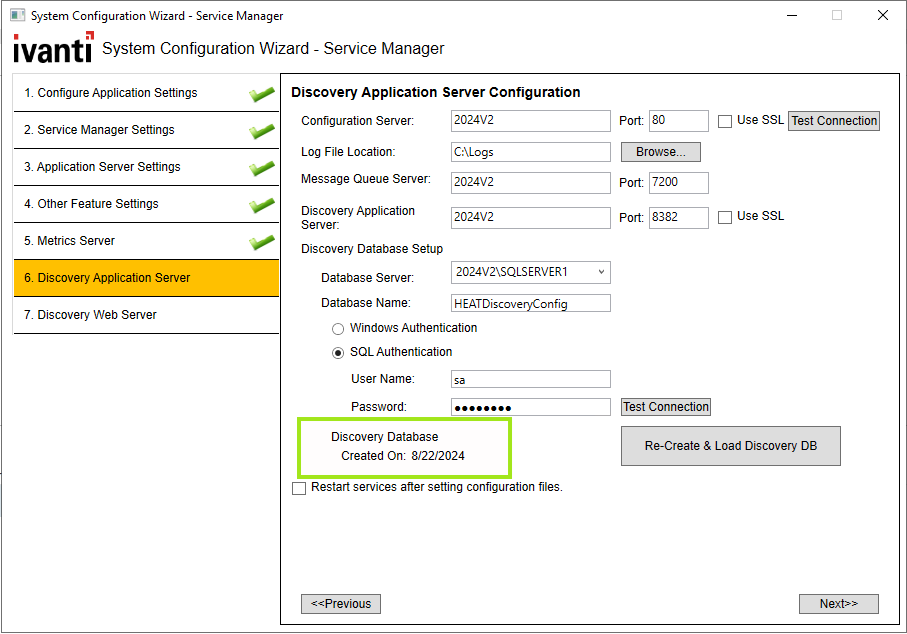The height and width of the screenshot is (634, 907).
Task: Click the green checkmark beside Configure Application Settings
Action: point(262,94)
